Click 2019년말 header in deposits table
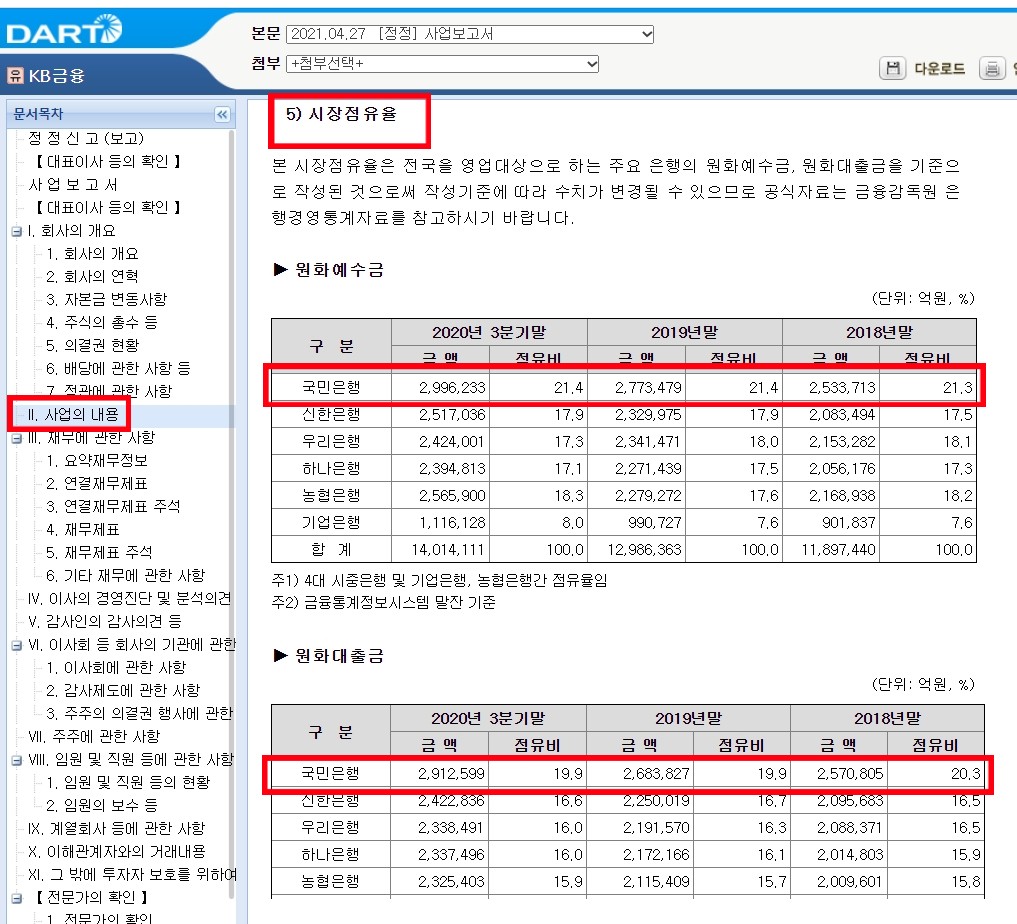1017x924 pixels. pos(685,333)
